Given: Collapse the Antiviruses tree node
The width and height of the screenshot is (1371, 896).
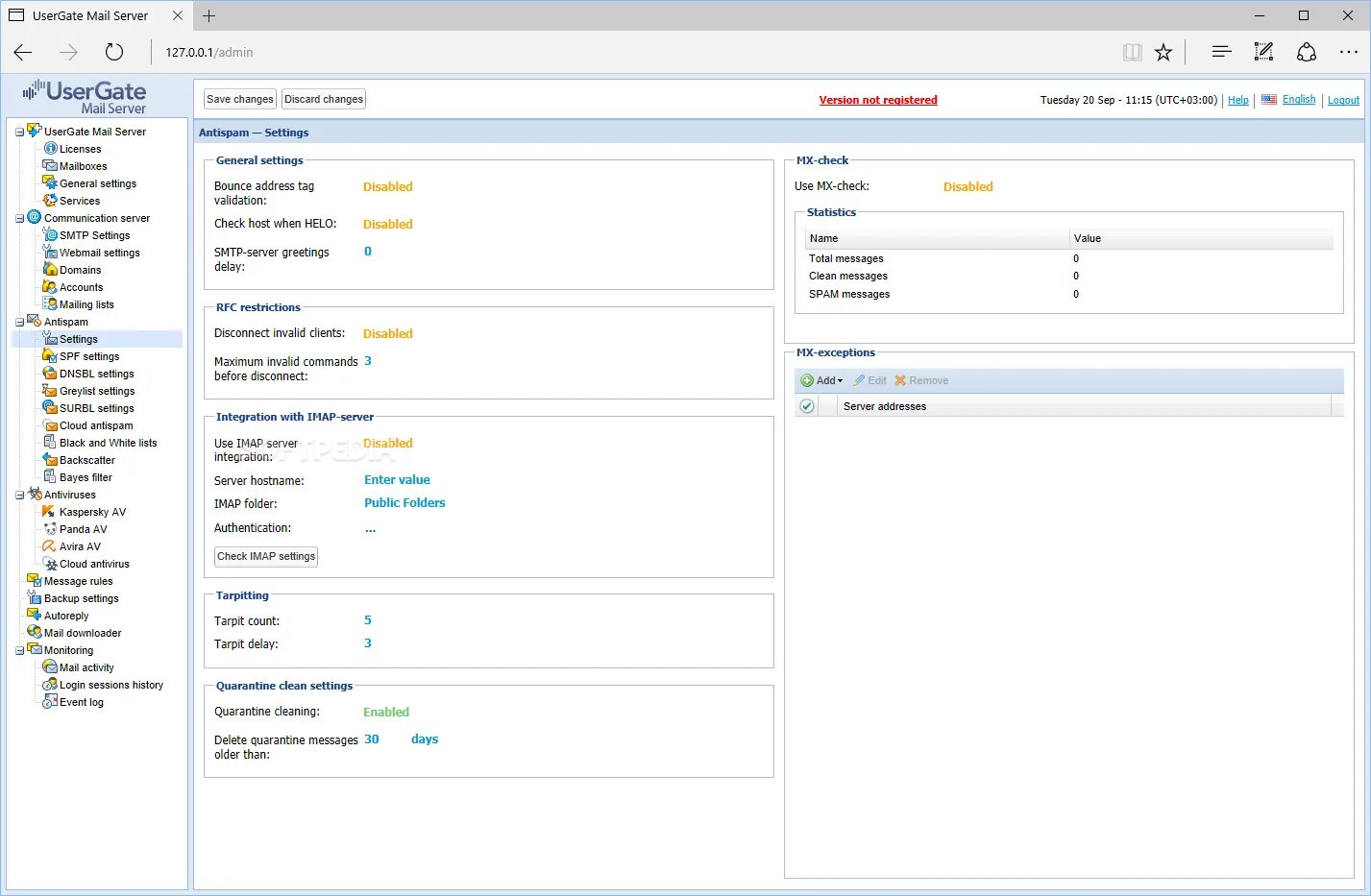Looking at the screenshot, I should pyautogui.click(x=19, y=495).
